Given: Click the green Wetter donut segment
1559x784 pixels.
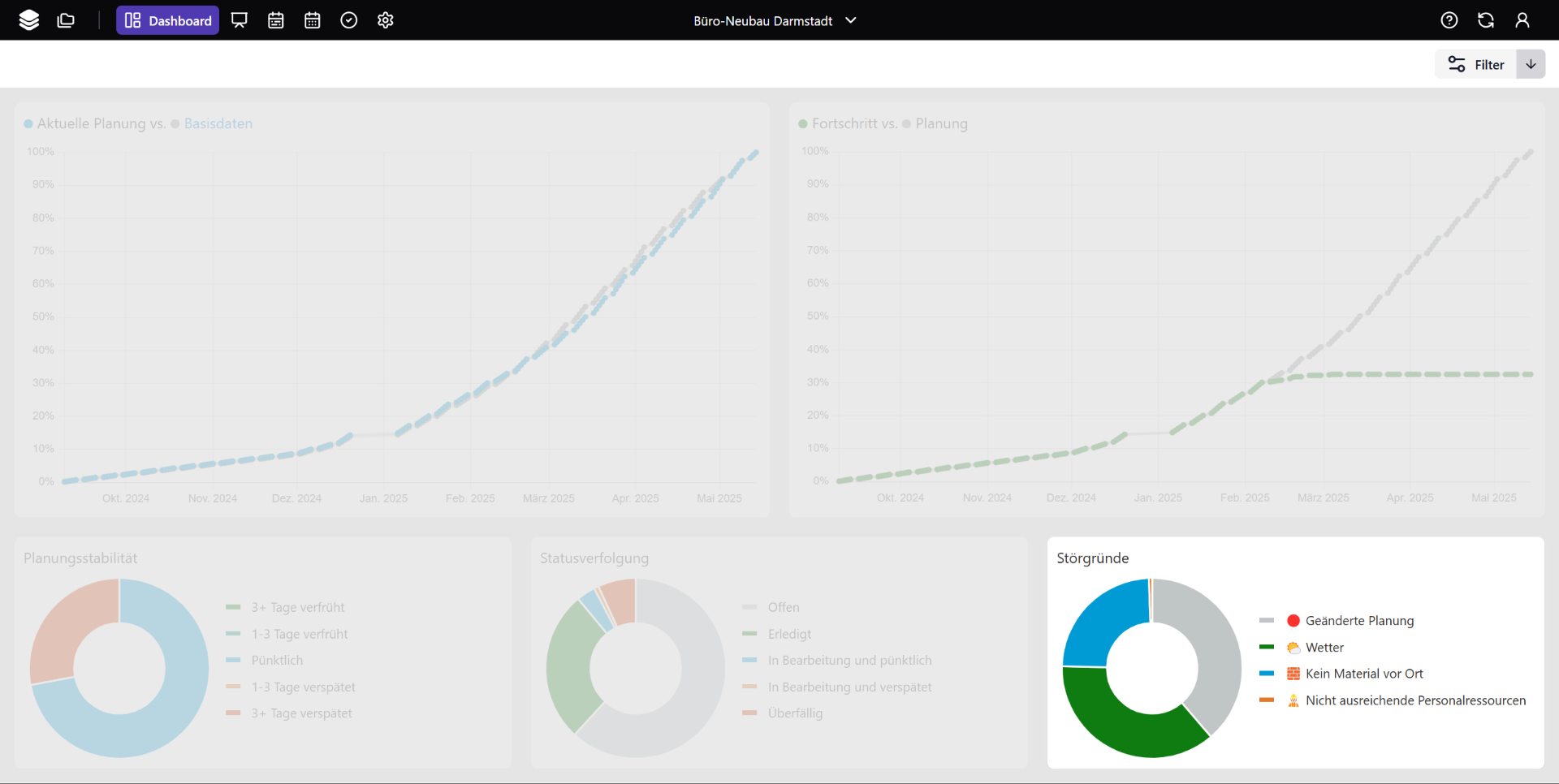Looking at the screenshot, I should (x=1125, y=722).
